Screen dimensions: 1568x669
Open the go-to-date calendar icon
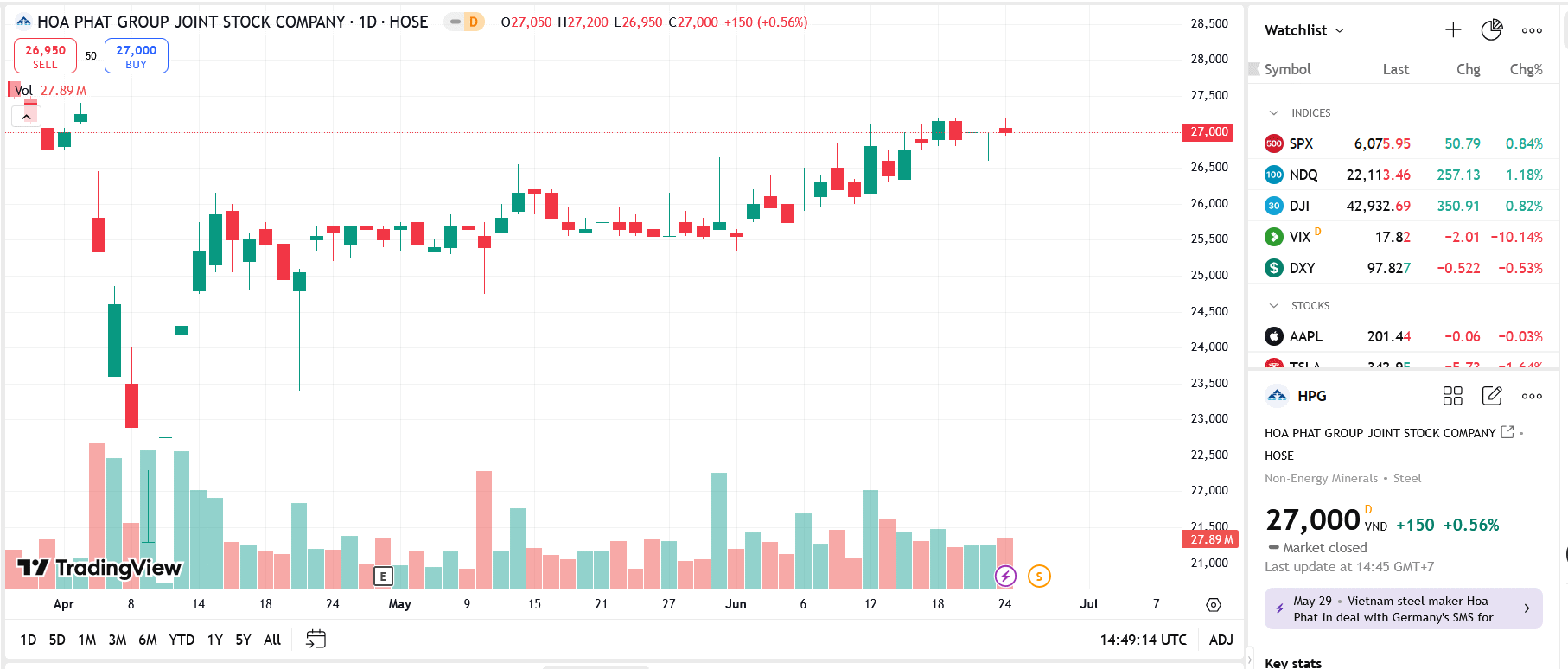[x=316, y=640]
